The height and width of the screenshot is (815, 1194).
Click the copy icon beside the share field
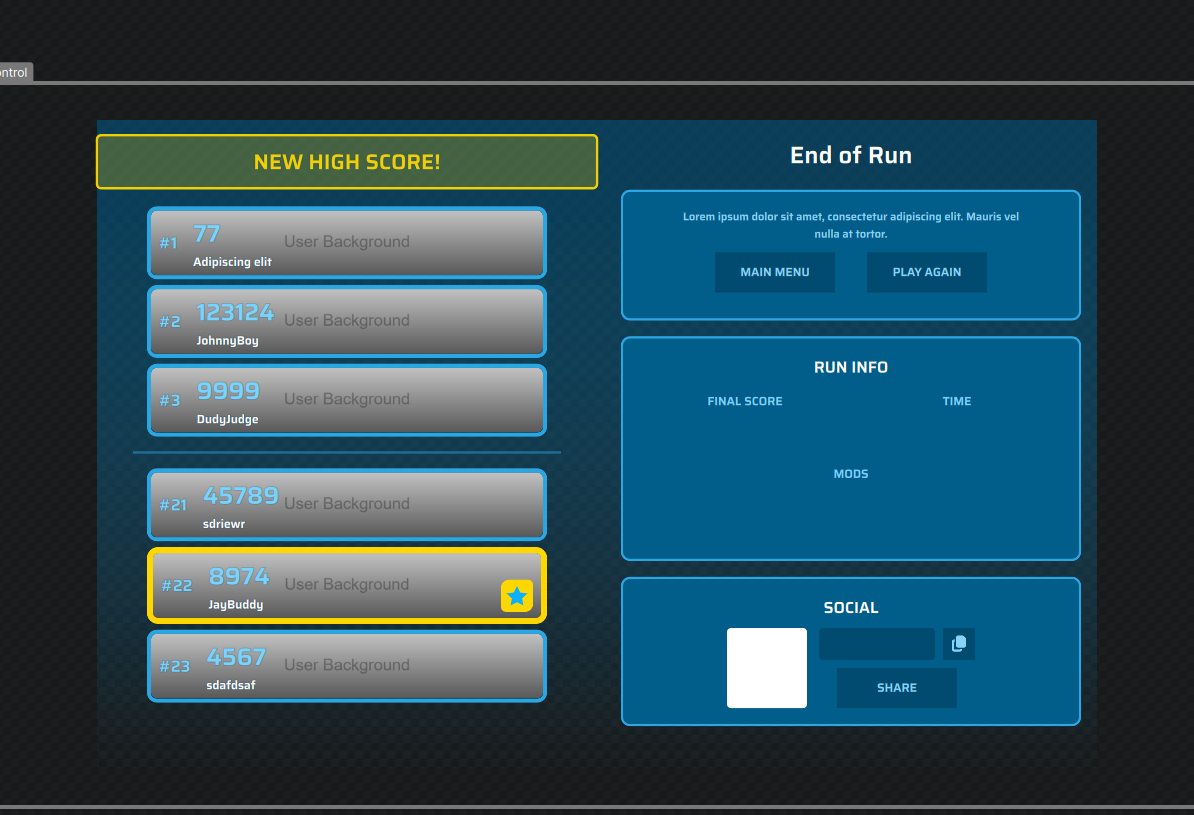[958, 644]
